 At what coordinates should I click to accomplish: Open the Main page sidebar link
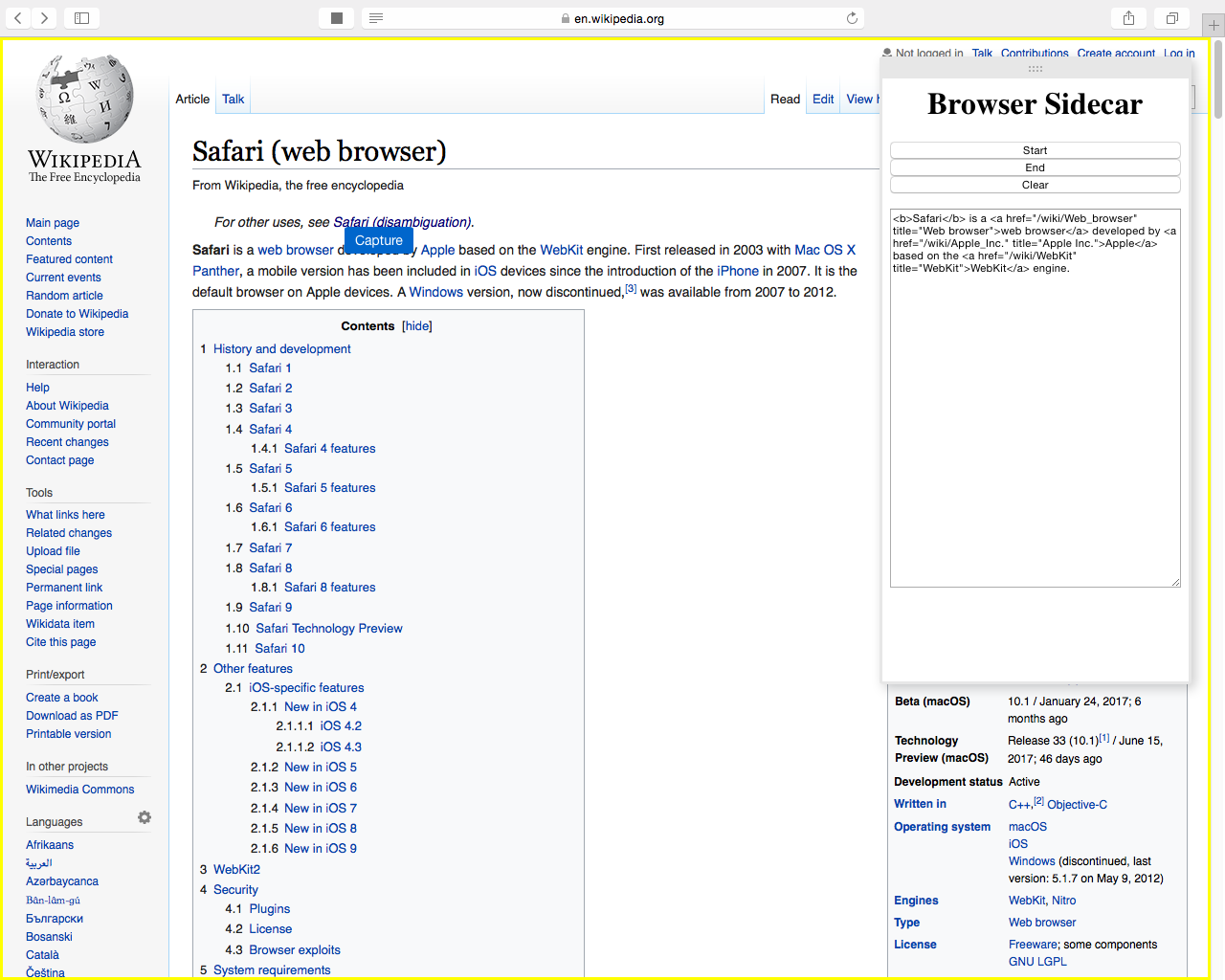pyautogui.click(x=53, y=223)
